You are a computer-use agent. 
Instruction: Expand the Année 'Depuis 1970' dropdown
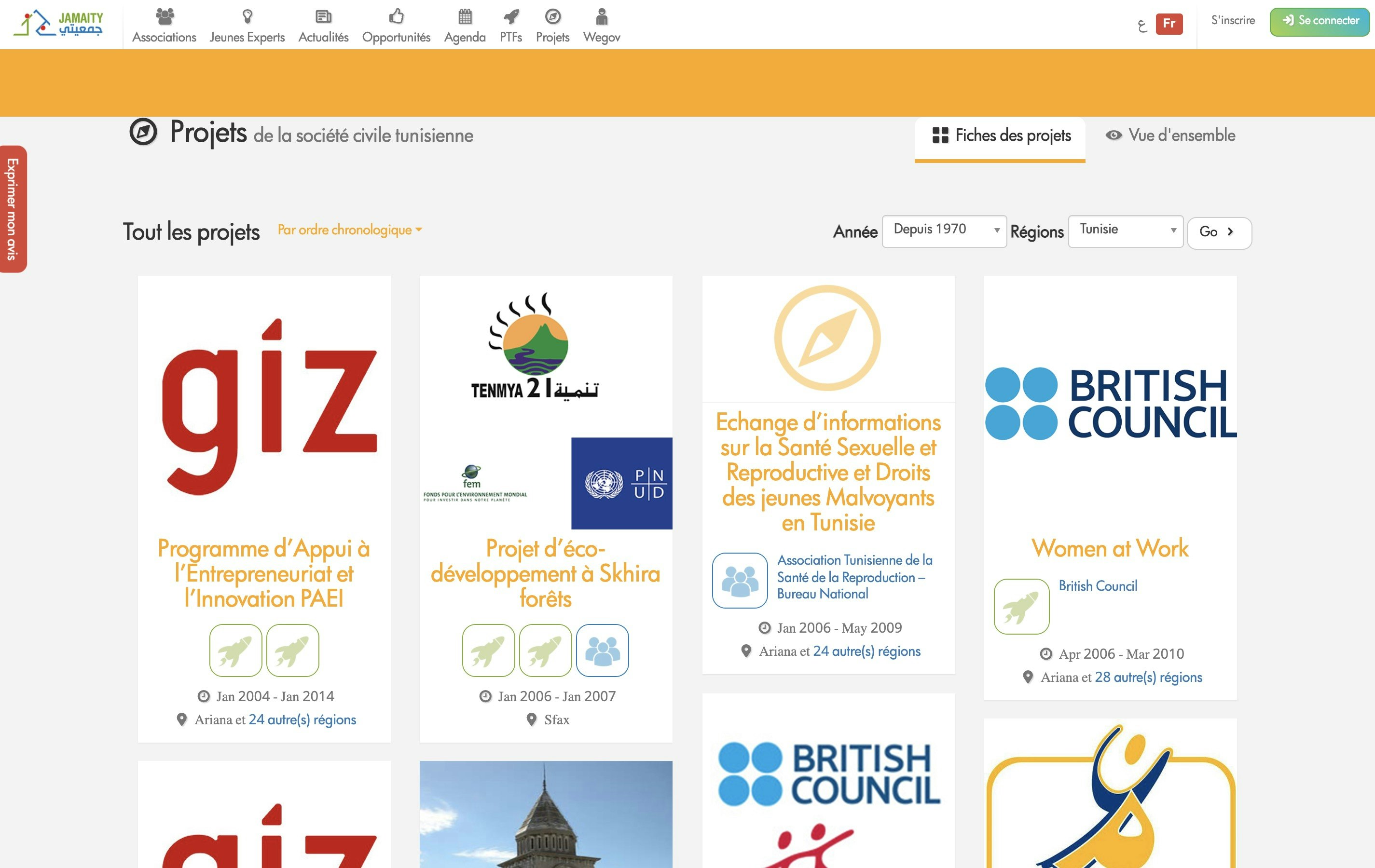(x=945, y=230)
